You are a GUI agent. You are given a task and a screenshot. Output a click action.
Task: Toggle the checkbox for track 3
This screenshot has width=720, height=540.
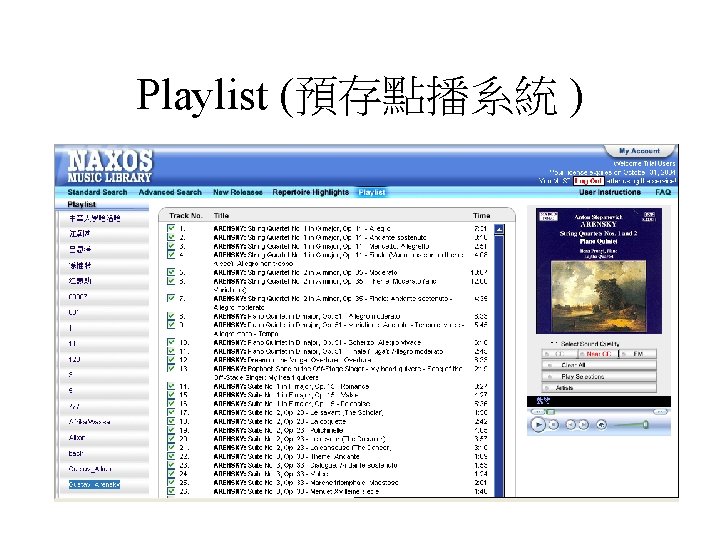(171, 246)
